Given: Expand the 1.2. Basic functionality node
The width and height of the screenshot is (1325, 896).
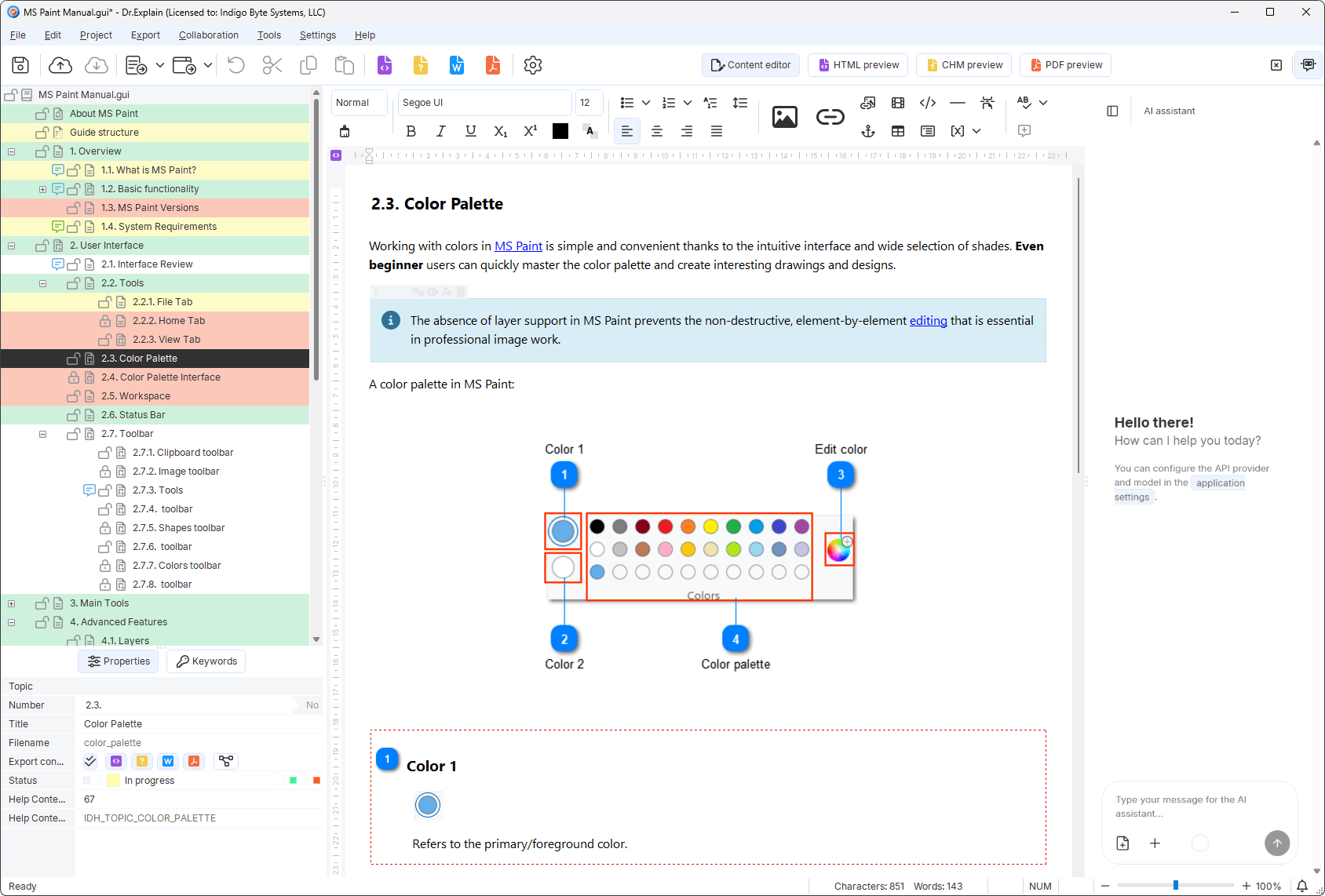Looking at the screenshot, I should click(x=43, y=189).
